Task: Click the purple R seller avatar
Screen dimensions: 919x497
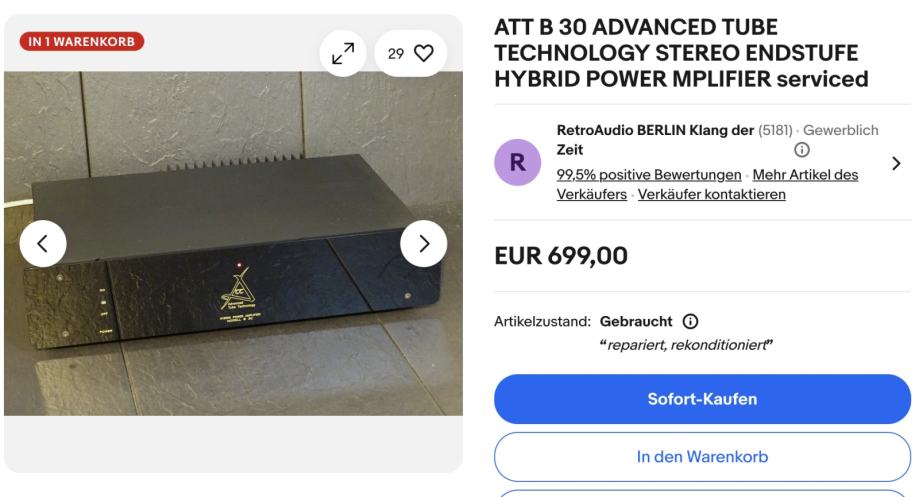Action: 518,162
